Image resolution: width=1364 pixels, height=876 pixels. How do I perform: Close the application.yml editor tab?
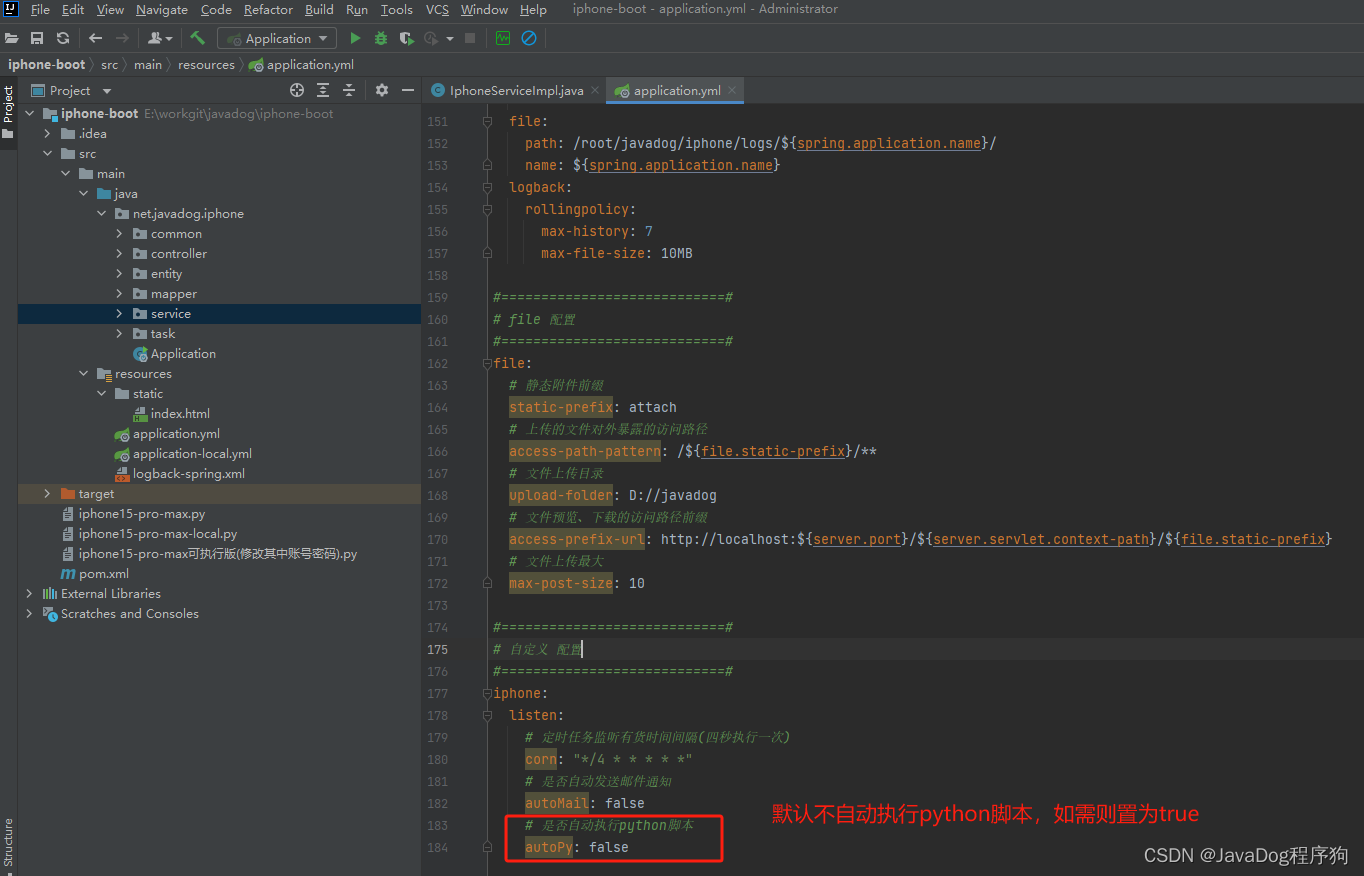point(732,90)
